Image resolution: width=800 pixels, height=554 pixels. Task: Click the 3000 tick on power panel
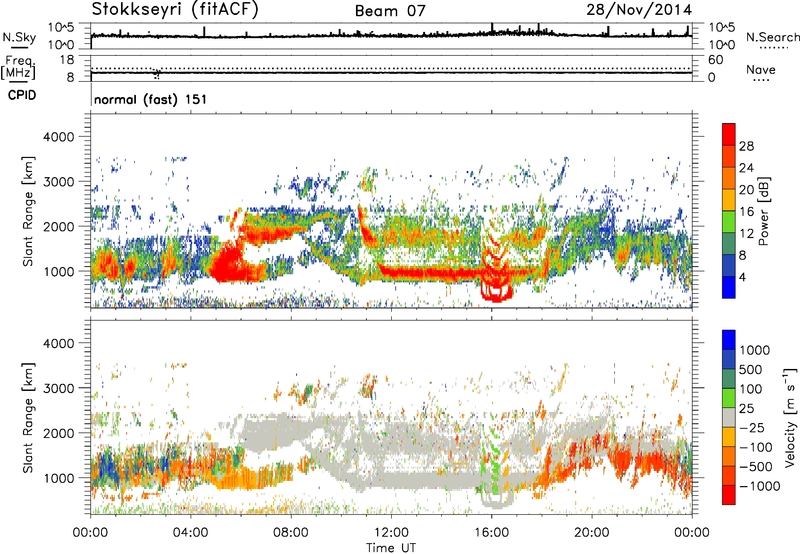58,182
